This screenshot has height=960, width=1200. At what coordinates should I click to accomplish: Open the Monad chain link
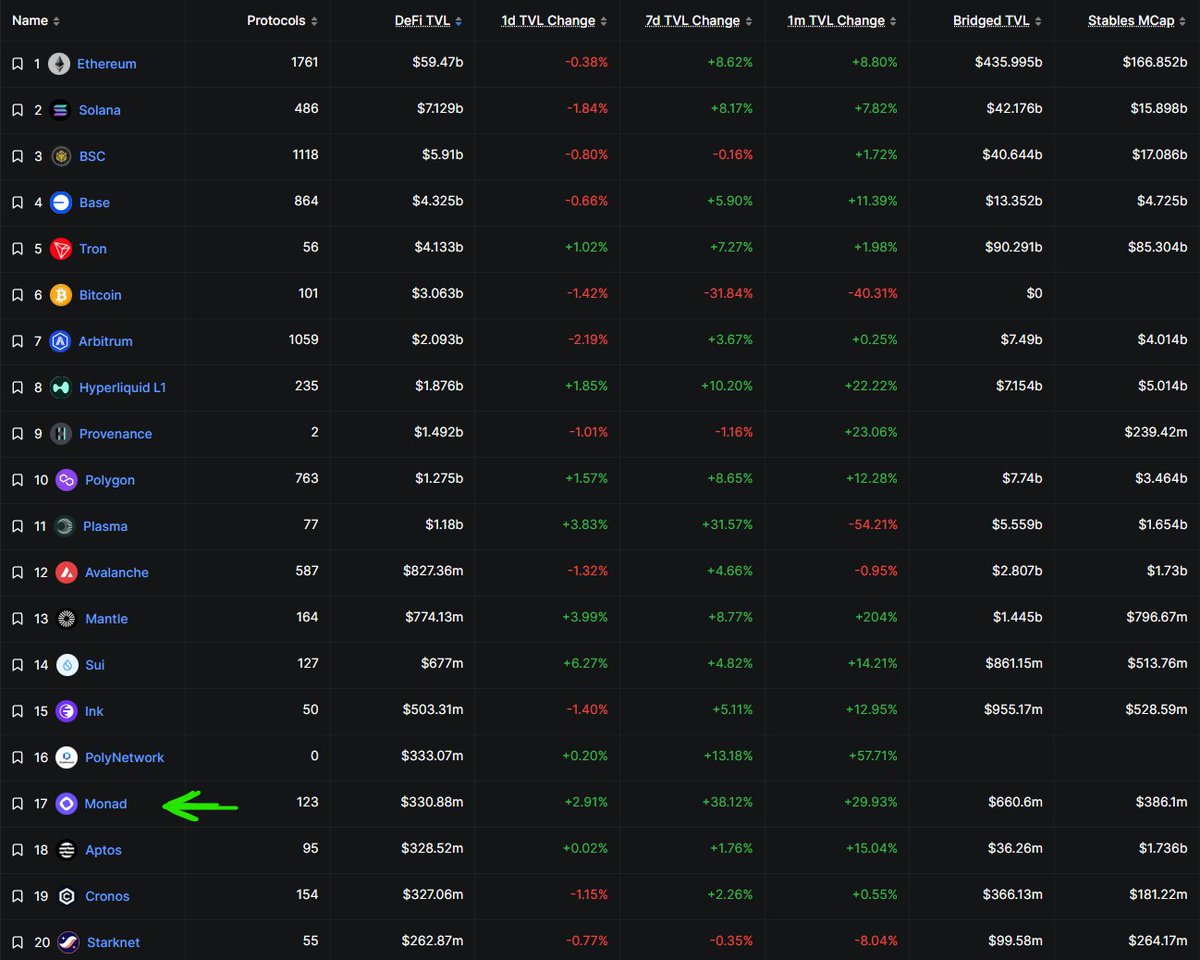coord(106,803)
